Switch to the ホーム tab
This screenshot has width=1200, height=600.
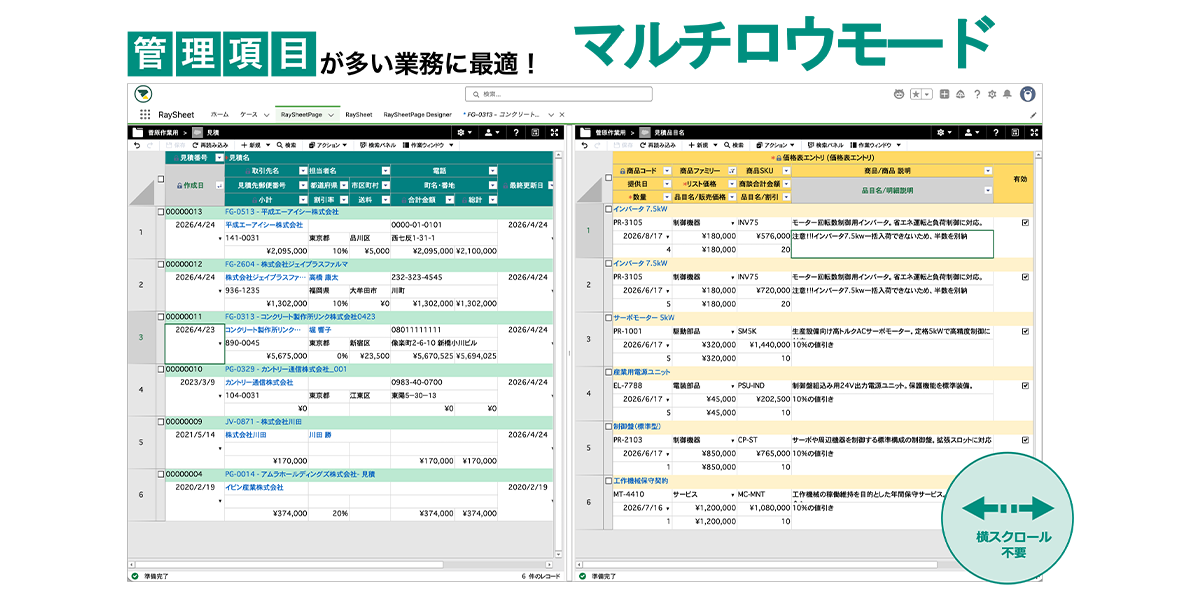pos(219,115)
